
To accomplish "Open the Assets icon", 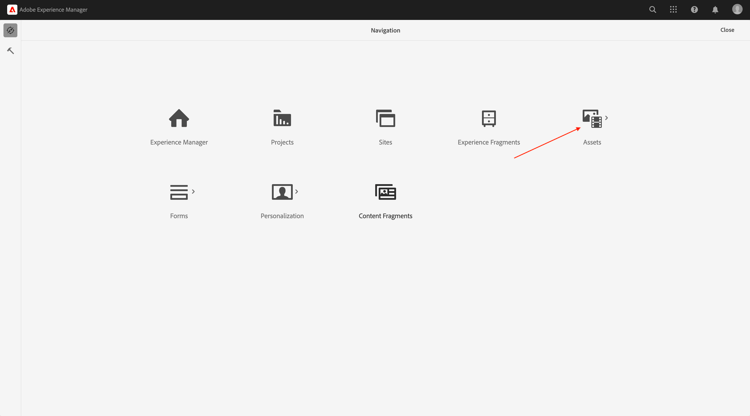I will click(592, 119).
